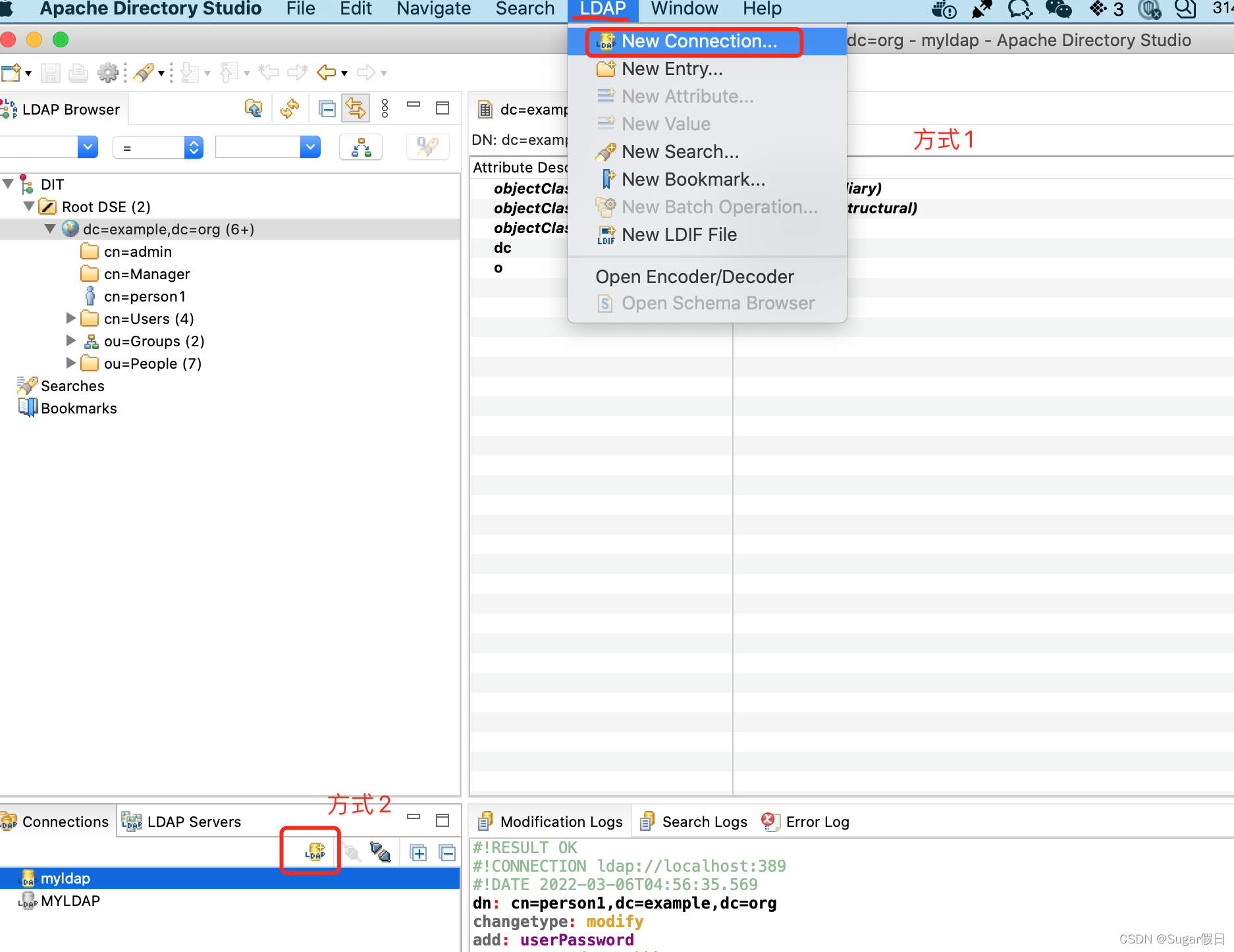This screenshot has width=1234, height=952.
Task: Click the Save floppy disk icon
Action: [51, 72]
